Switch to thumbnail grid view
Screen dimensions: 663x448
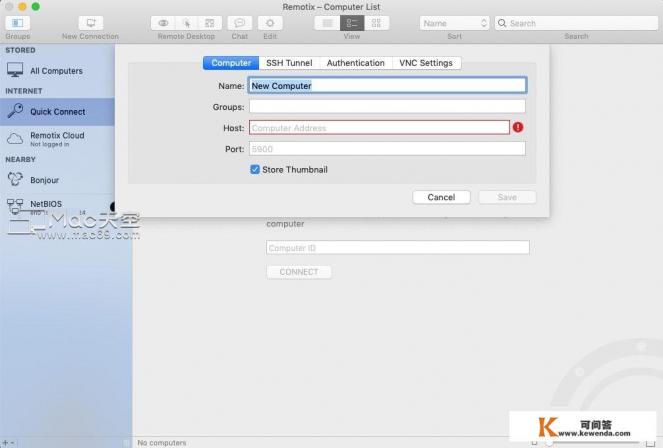(x=376, y=23)
